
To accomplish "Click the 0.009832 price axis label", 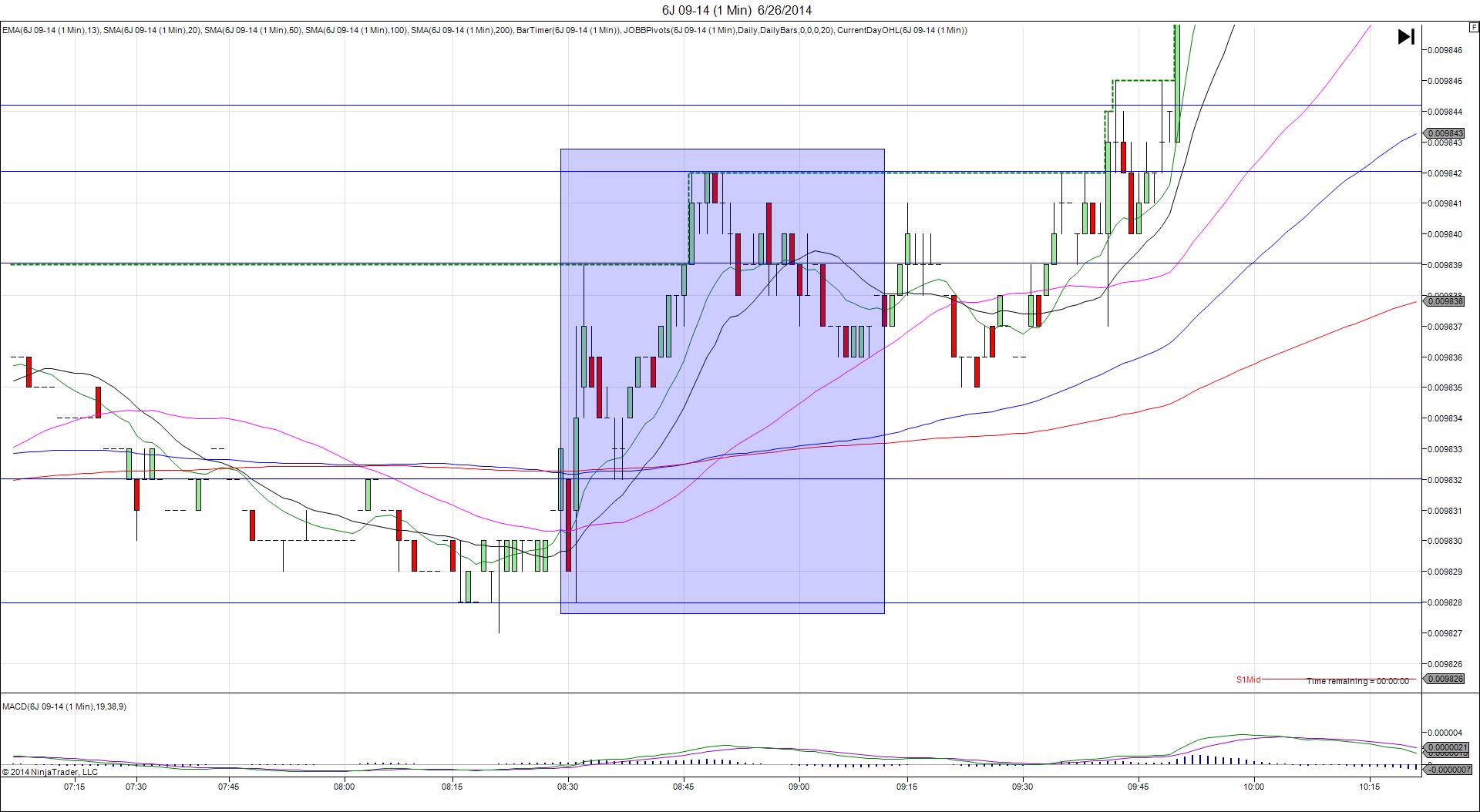I will 1445,480.
